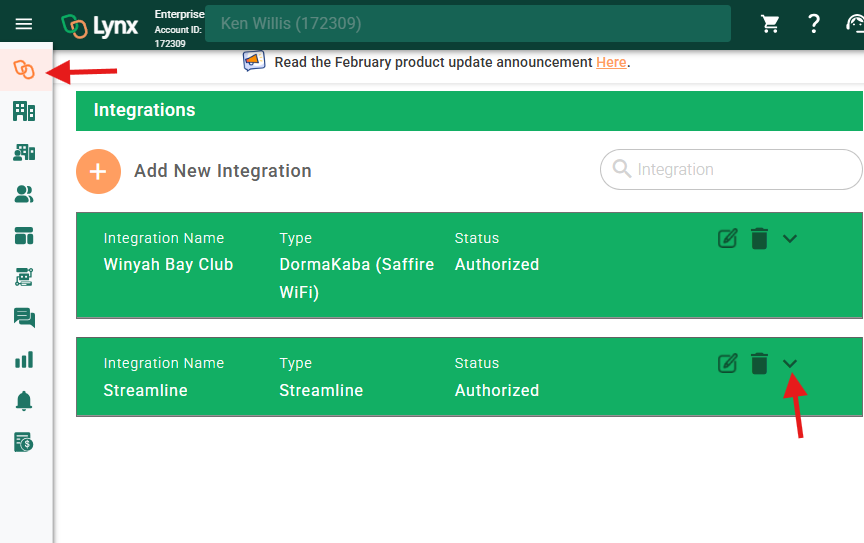Click the orange Add New Integration plus

(x=98, y=171)
